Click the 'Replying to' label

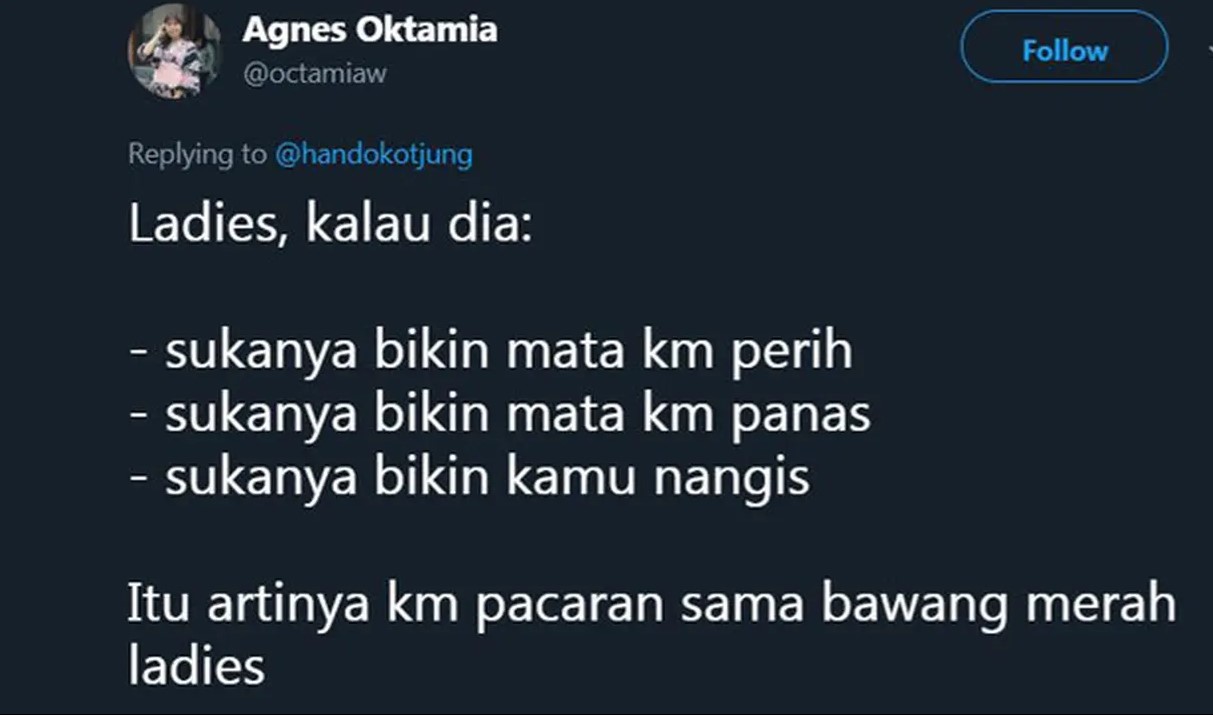pos(197,155)
